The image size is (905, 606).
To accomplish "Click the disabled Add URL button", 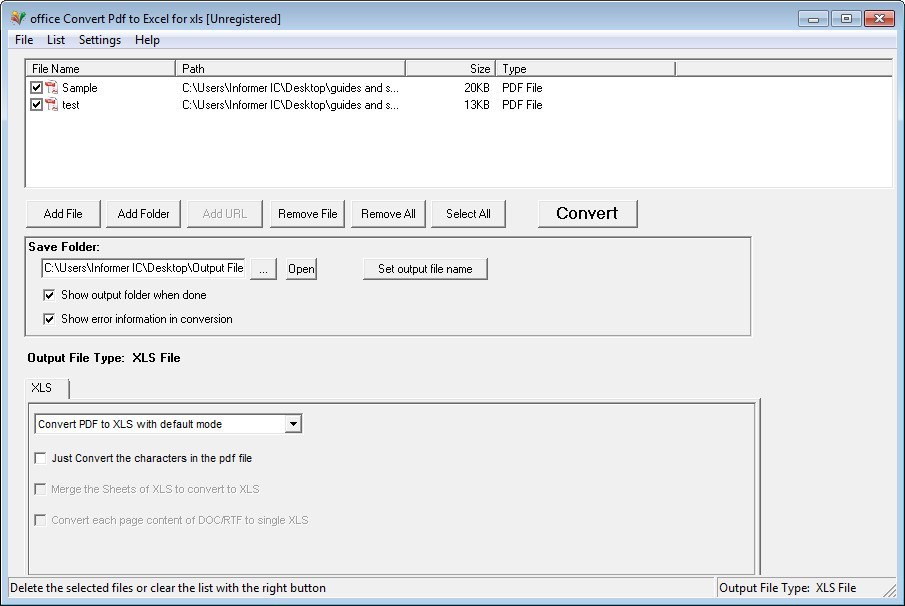I will (225, 214).
